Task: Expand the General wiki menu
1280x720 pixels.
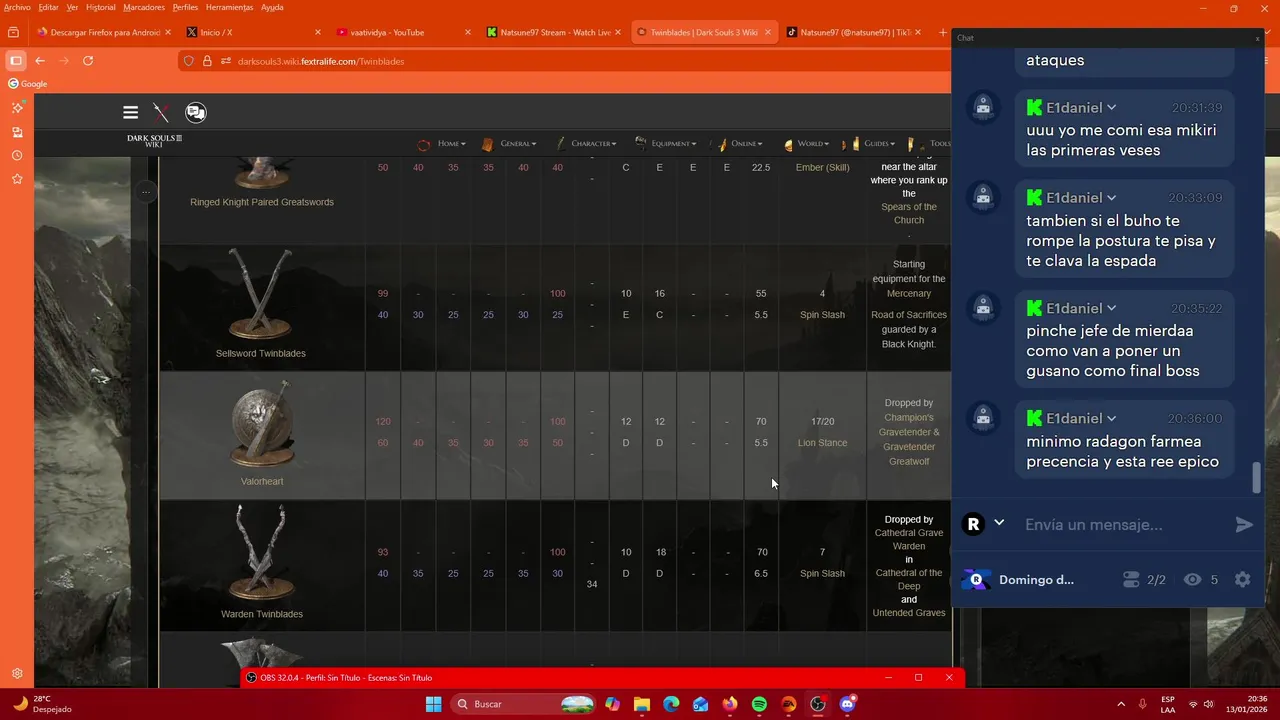Action: coord(518,144)
